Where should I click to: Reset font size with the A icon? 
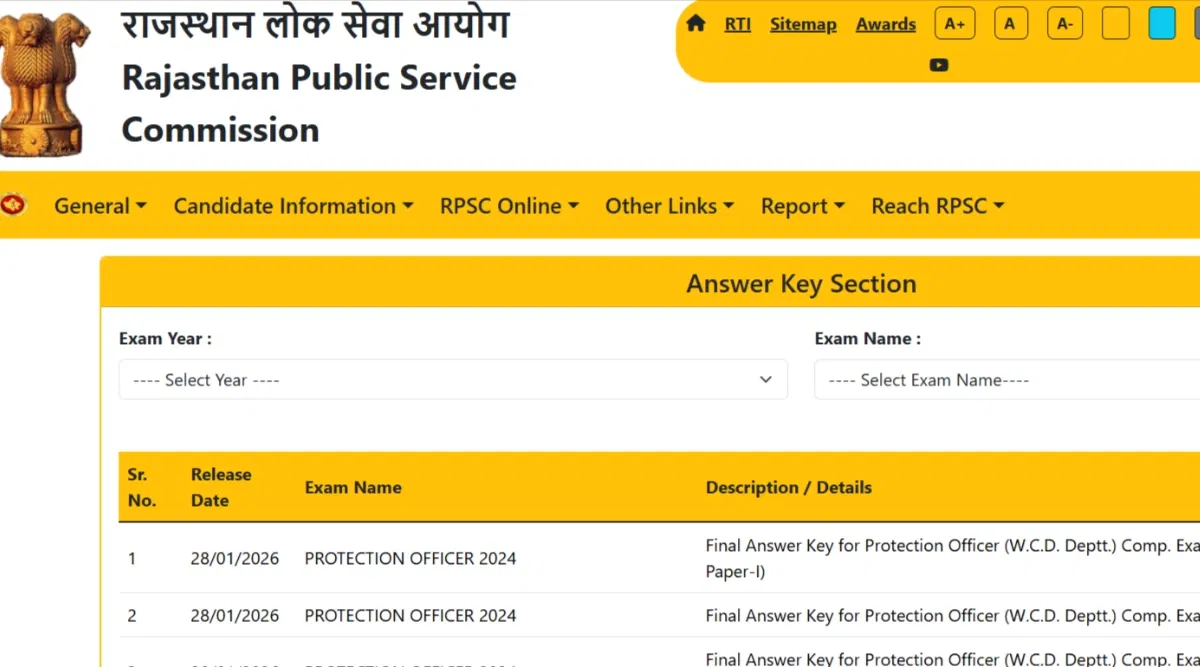(1010, 22)
